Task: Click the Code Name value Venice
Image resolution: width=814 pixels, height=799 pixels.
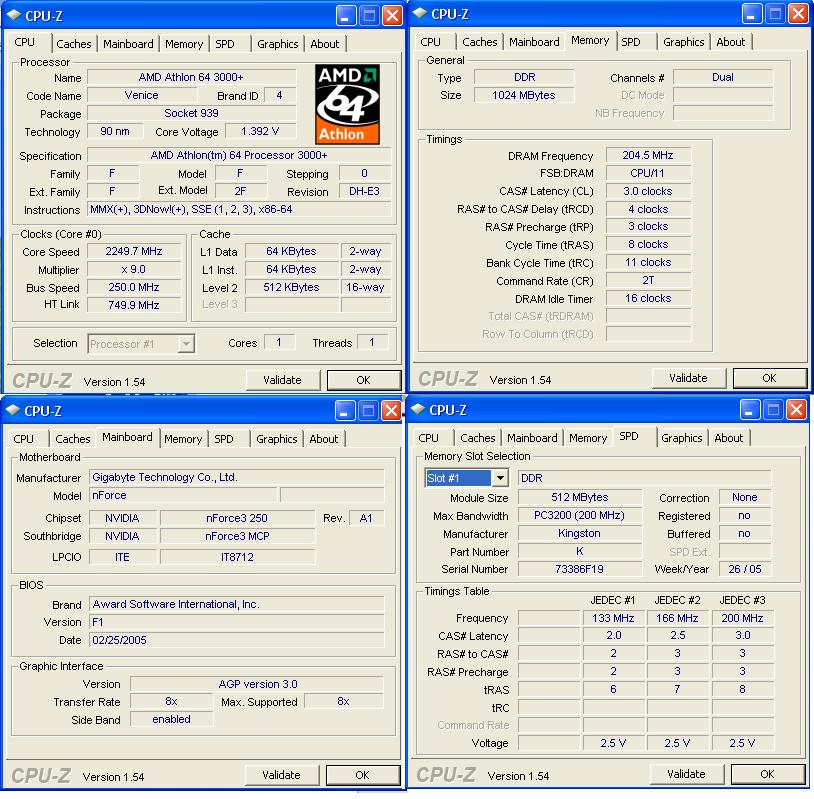Action: [142, 96]
